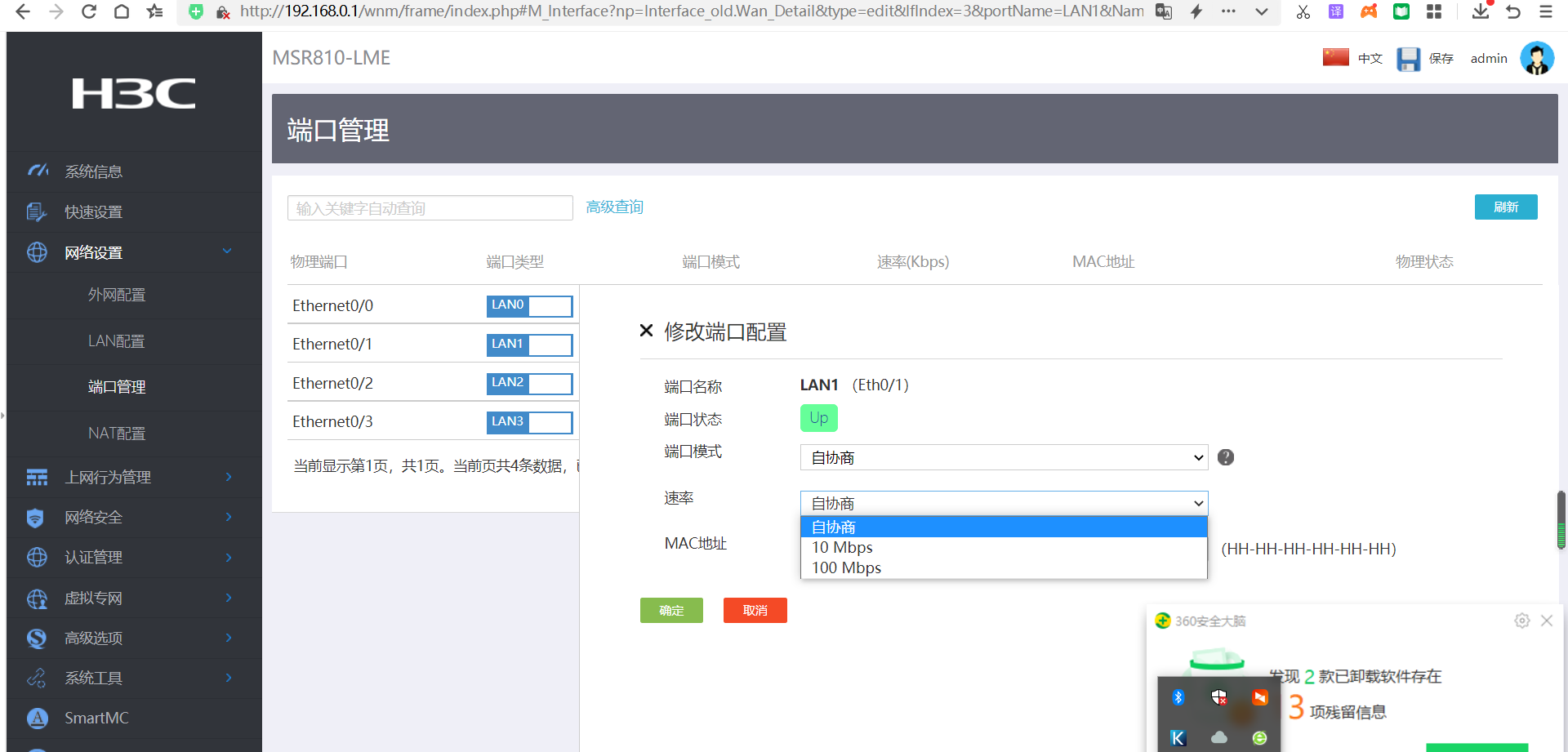1568x752 pixels.
Task: Click the save floppy disk icon
Action: [x=1408, y=59]
